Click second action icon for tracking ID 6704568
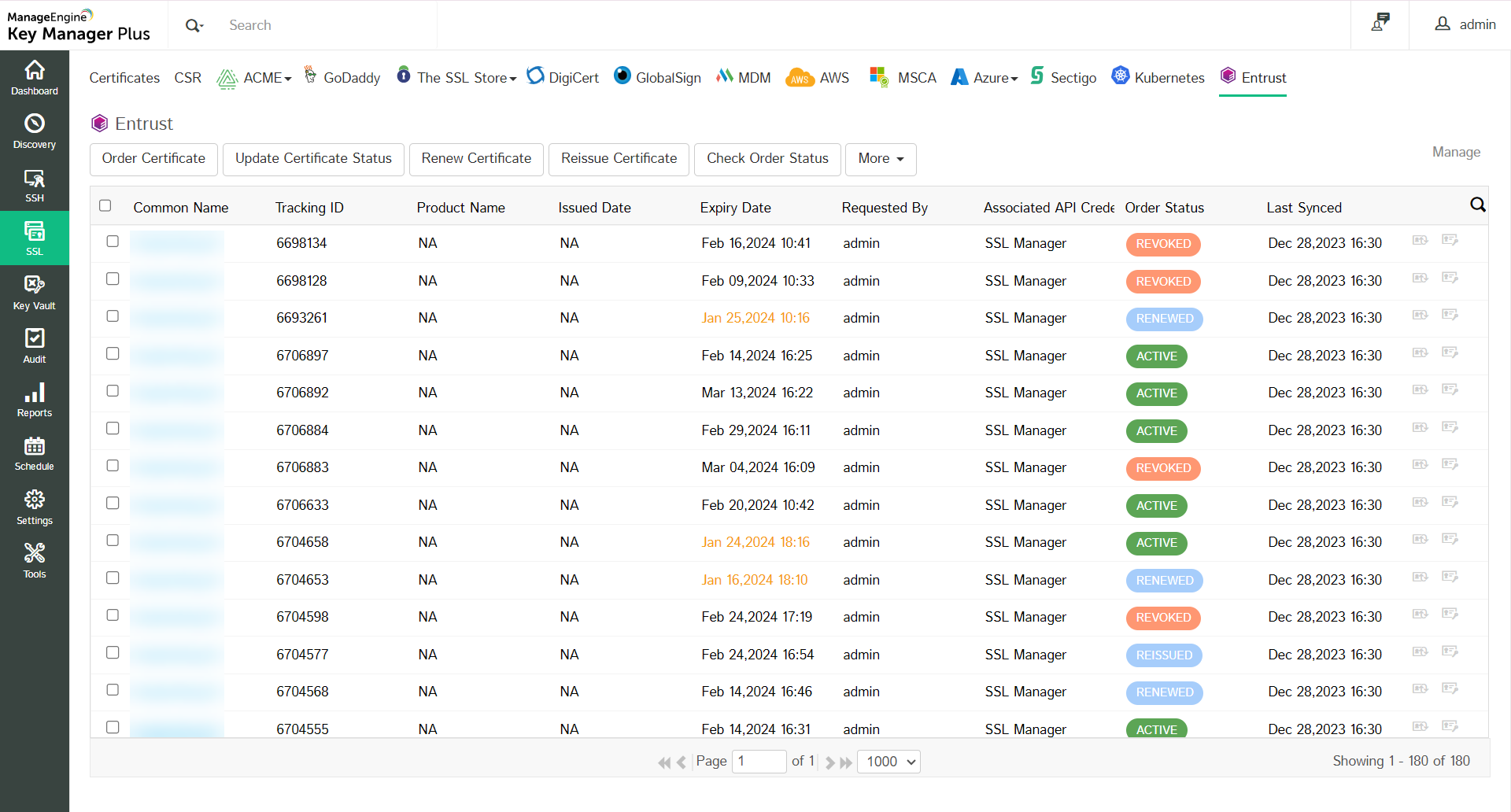Image resolution: width=1511 pixels, height=812 pixels. pos(1450,689)
